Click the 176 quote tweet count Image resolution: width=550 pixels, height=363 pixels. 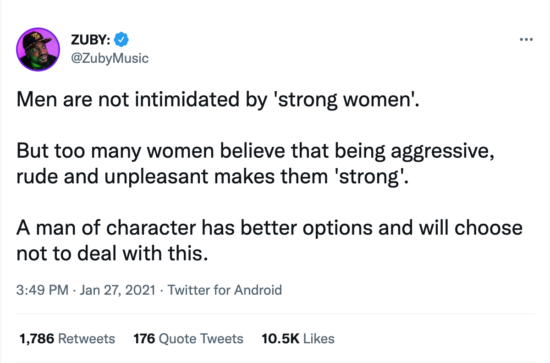pos(144,339)
